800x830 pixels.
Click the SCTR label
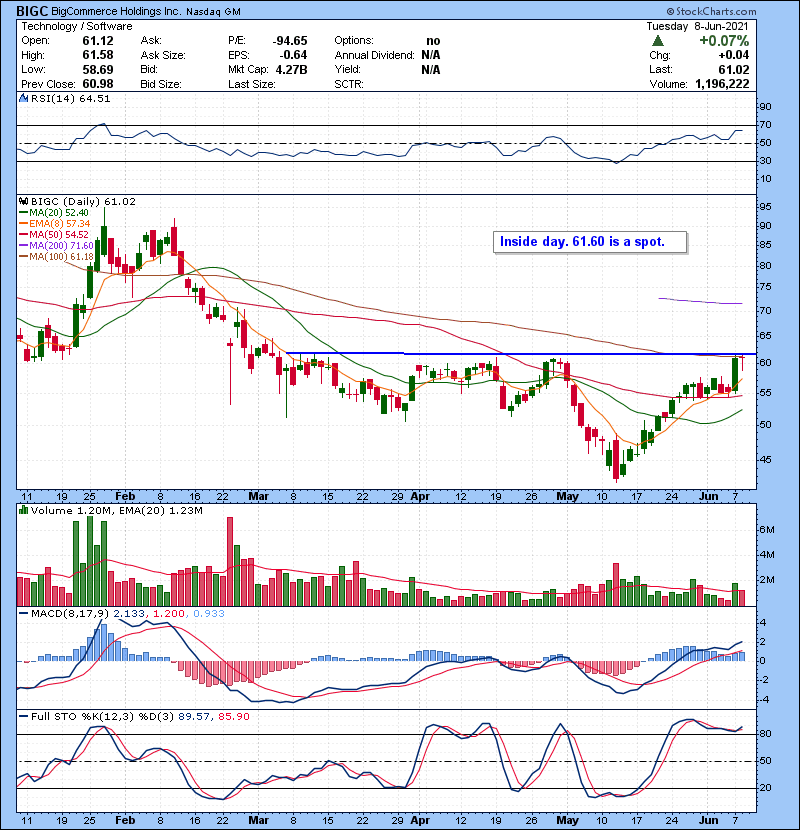348,84
